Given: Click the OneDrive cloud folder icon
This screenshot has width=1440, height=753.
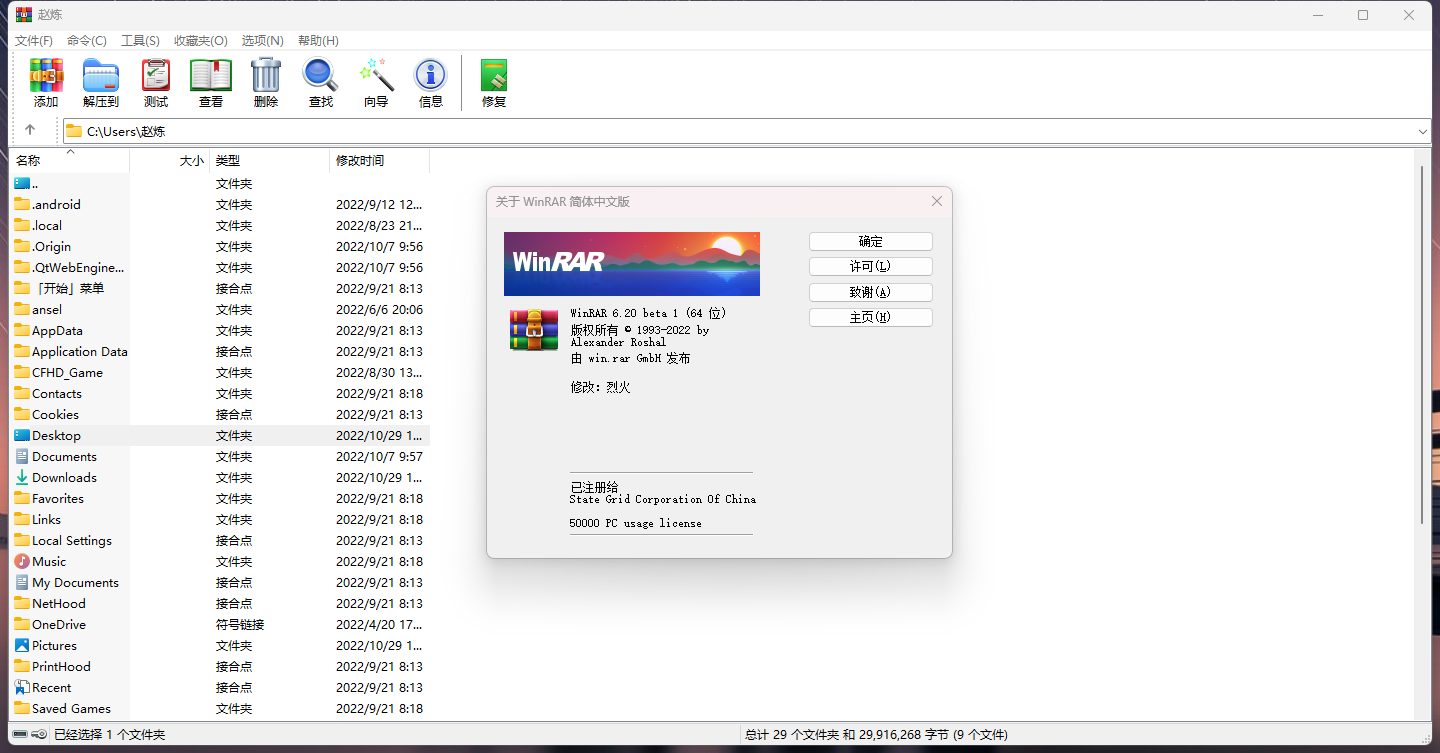Looking at the screenshot, I should pyautogui.click(x=22, y=625).
